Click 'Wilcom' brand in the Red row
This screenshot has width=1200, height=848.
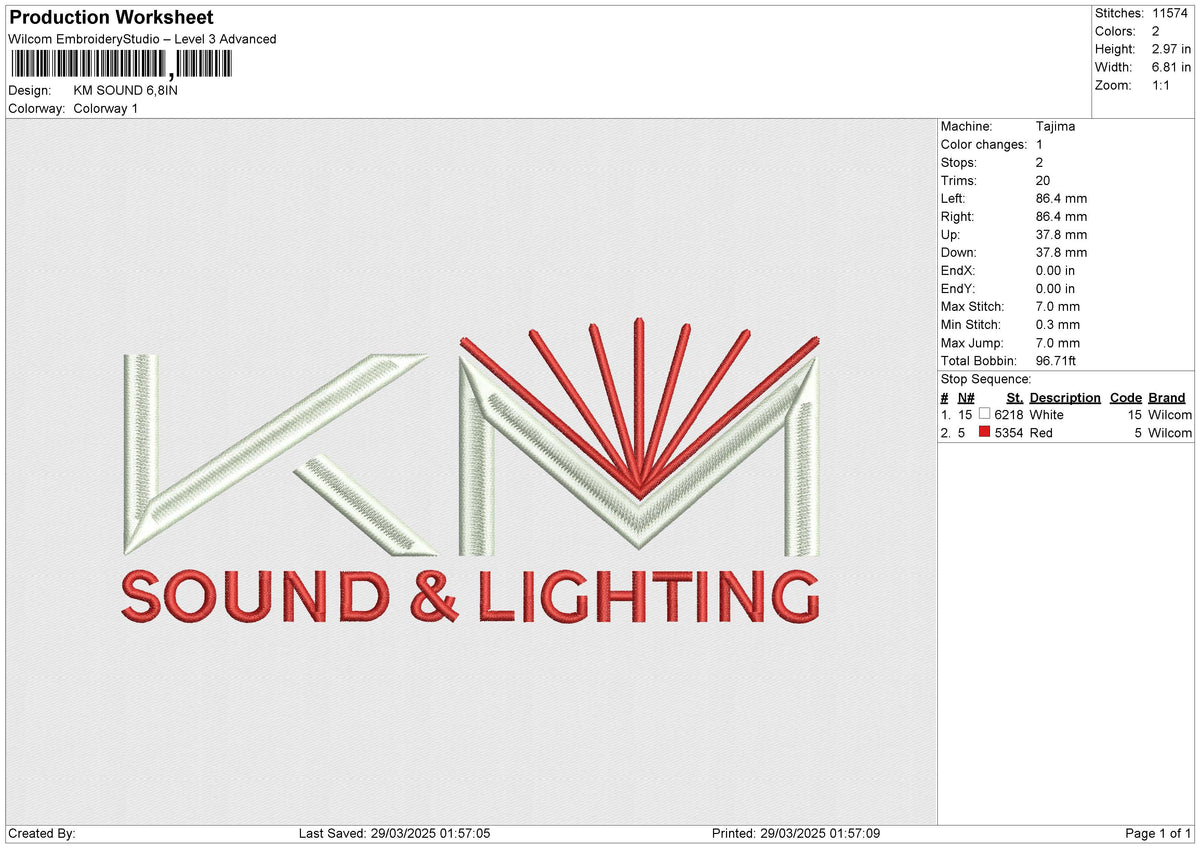pyautogui.click(x=1170, y=433)
